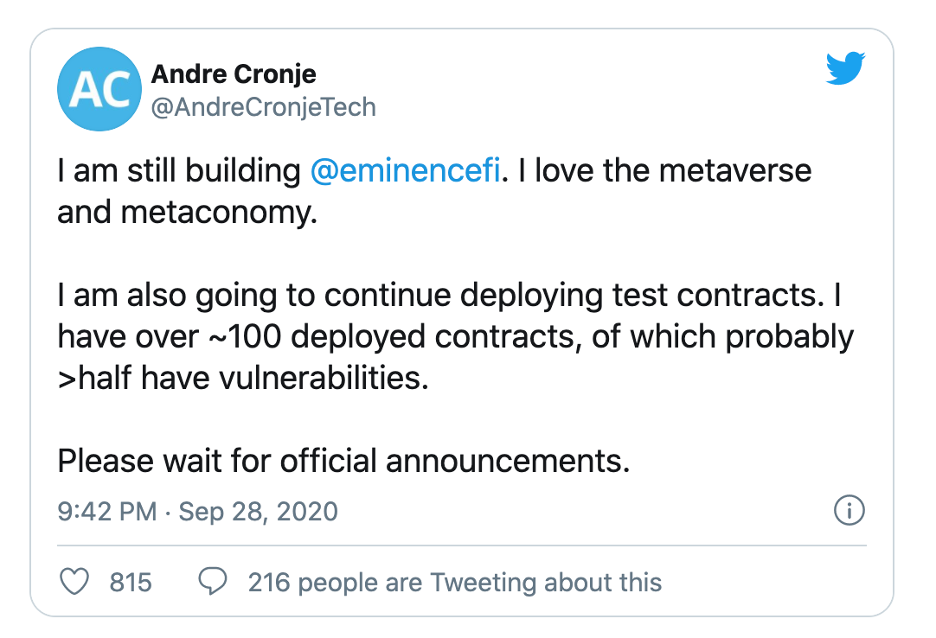Viewport: 936px width, 638px height.
Task: View 216 people Tweeting about this
Action: (455, 582)
